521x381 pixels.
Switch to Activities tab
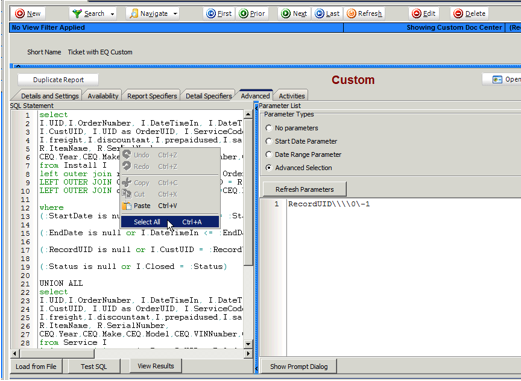point(292,96)
